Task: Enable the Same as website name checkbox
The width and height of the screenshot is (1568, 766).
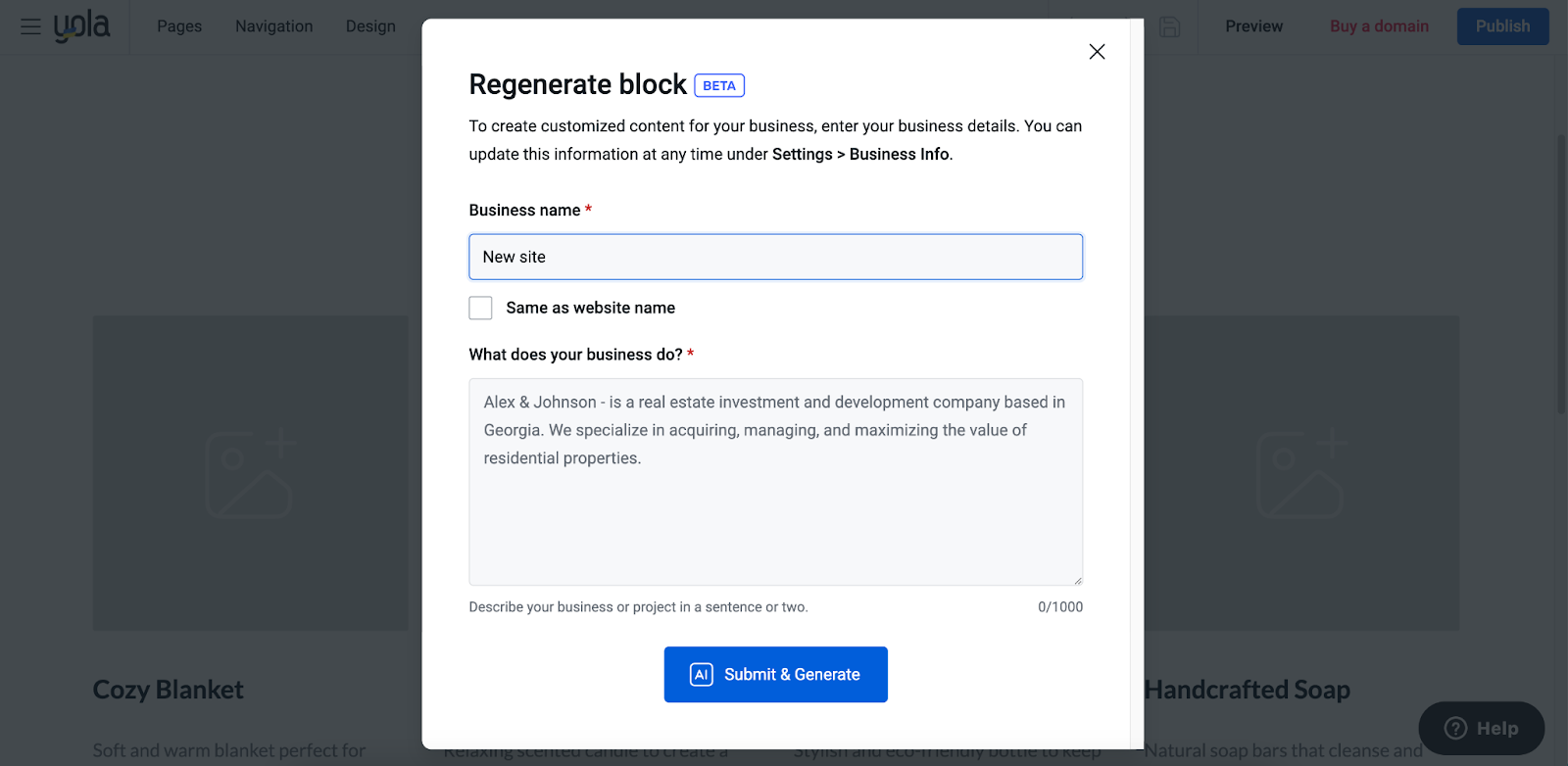Action: coord(480,309)
